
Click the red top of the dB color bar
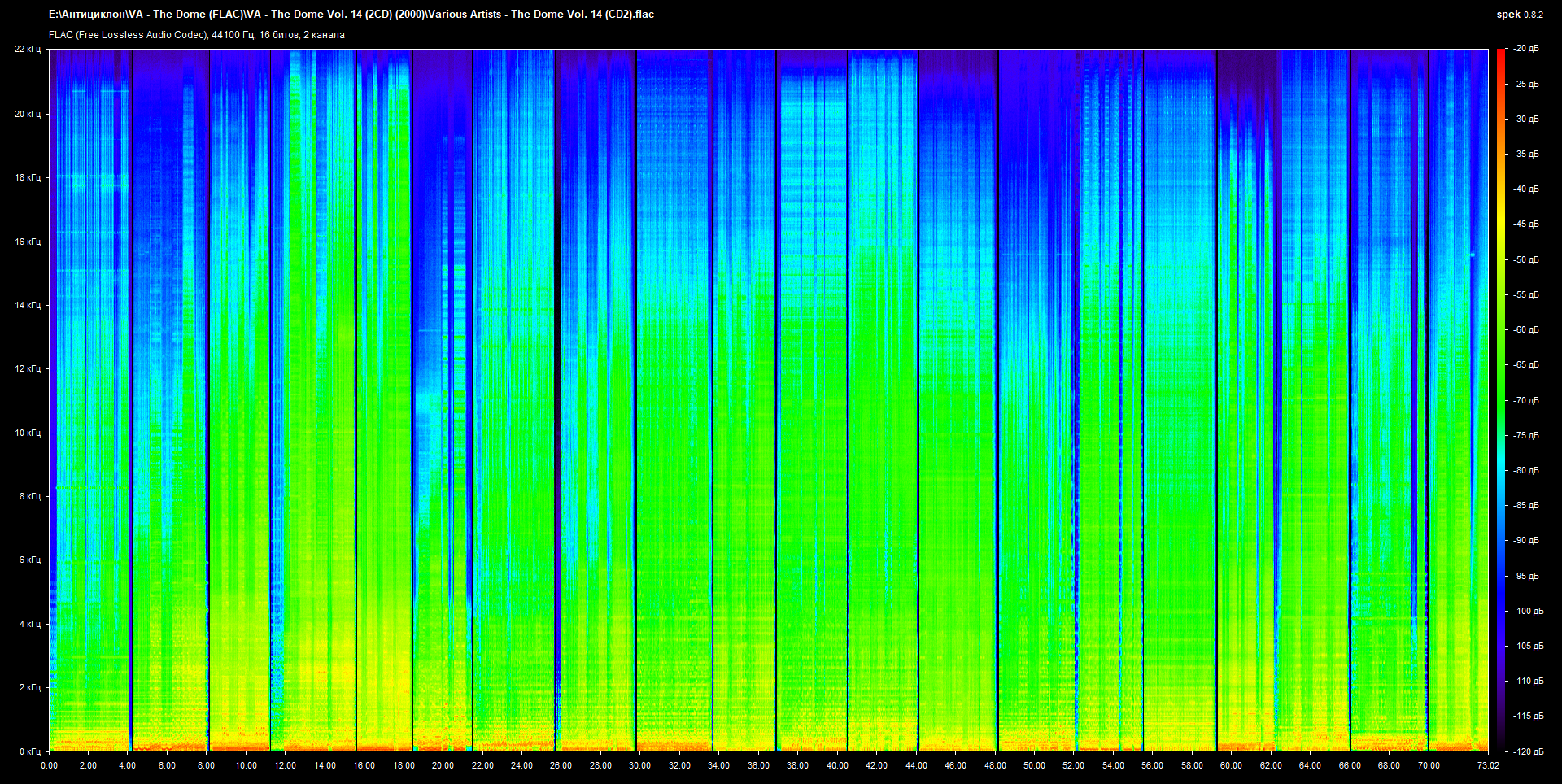click(x=1501, y=54)
